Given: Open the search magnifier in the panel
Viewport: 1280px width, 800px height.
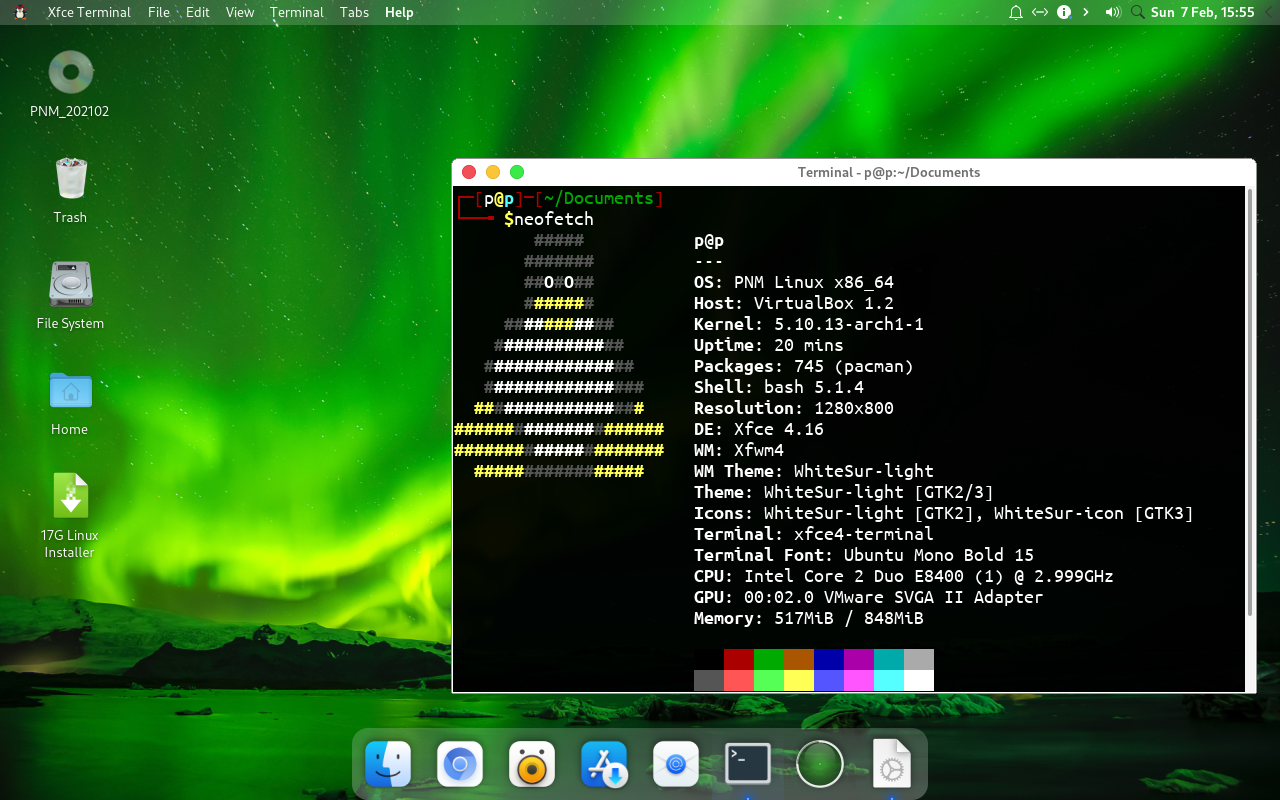Looking at the screenshot, I should tap(1137, 12).
